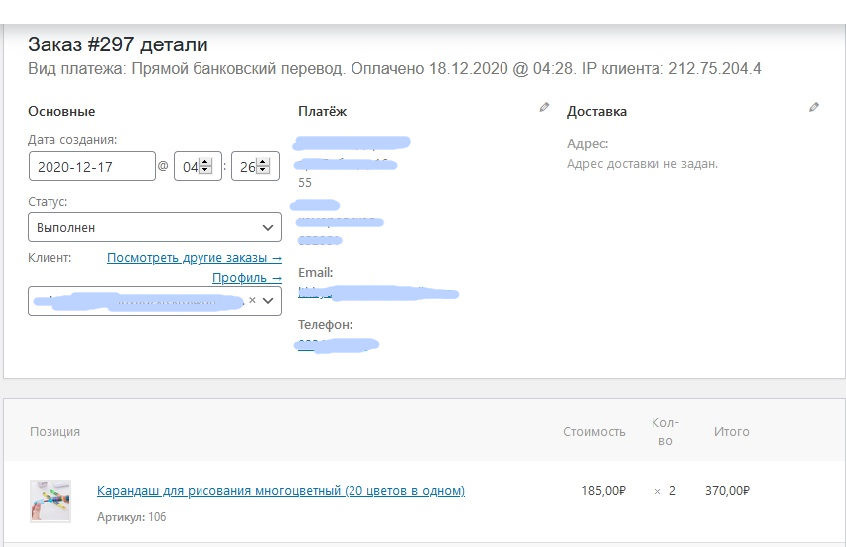Screen dimensions: 846x547
Task: Click the pencil icon next to Платёж
Action: (x=544, y=107)
